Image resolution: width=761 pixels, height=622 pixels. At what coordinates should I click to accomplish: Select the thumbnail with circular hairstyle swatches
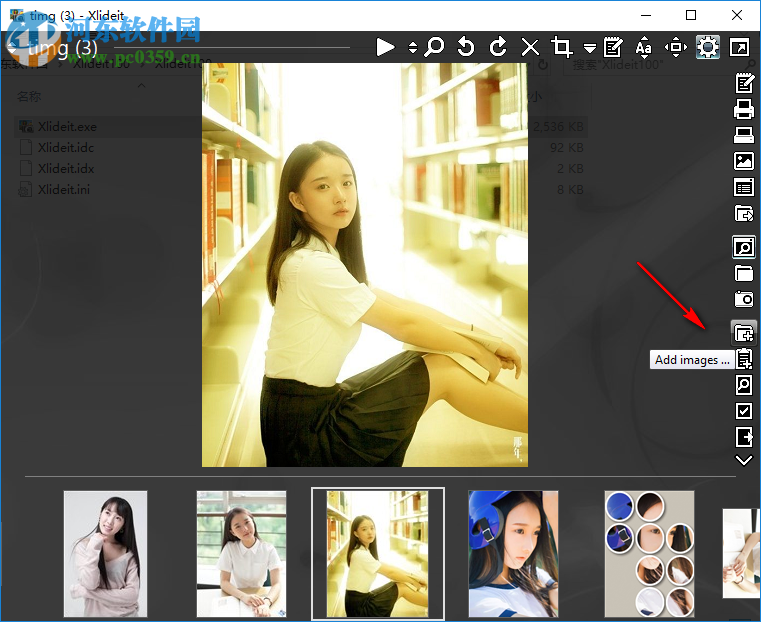tap(649, 554)
